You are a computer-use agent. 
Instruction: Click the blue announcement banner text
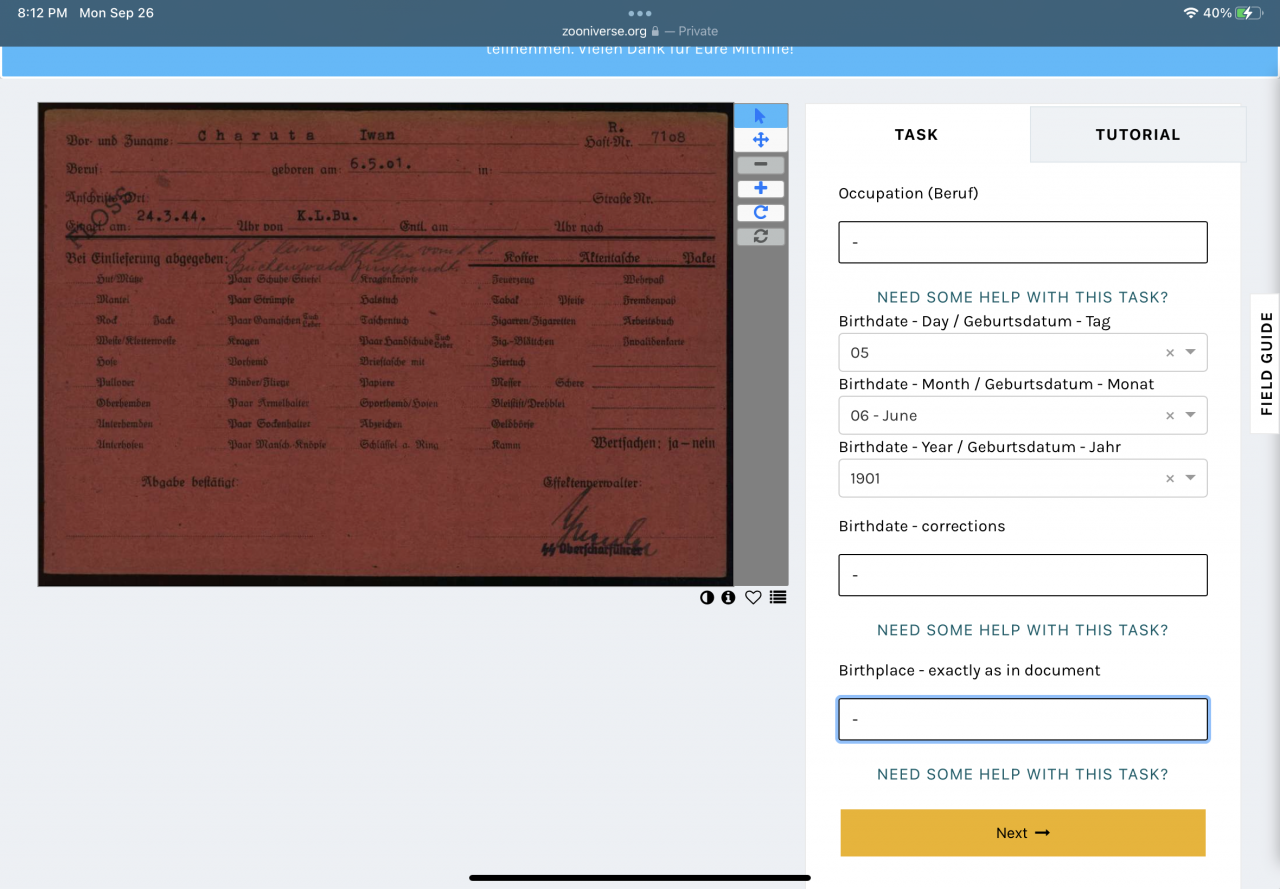pos(640,50)
